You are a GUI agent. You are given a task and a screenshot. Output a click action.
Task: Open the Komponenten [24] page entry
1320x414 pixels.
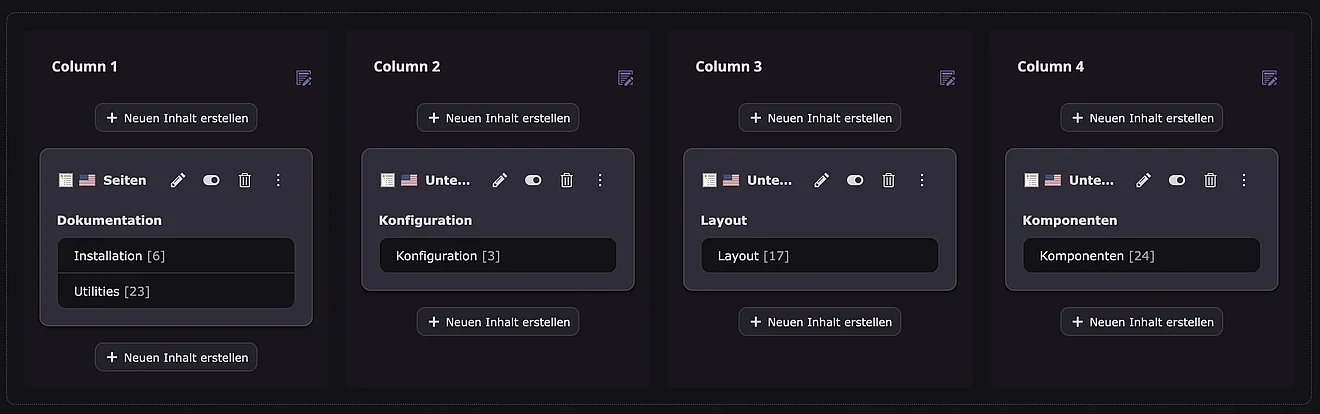pyautogui.click(x=1097, y=256)
